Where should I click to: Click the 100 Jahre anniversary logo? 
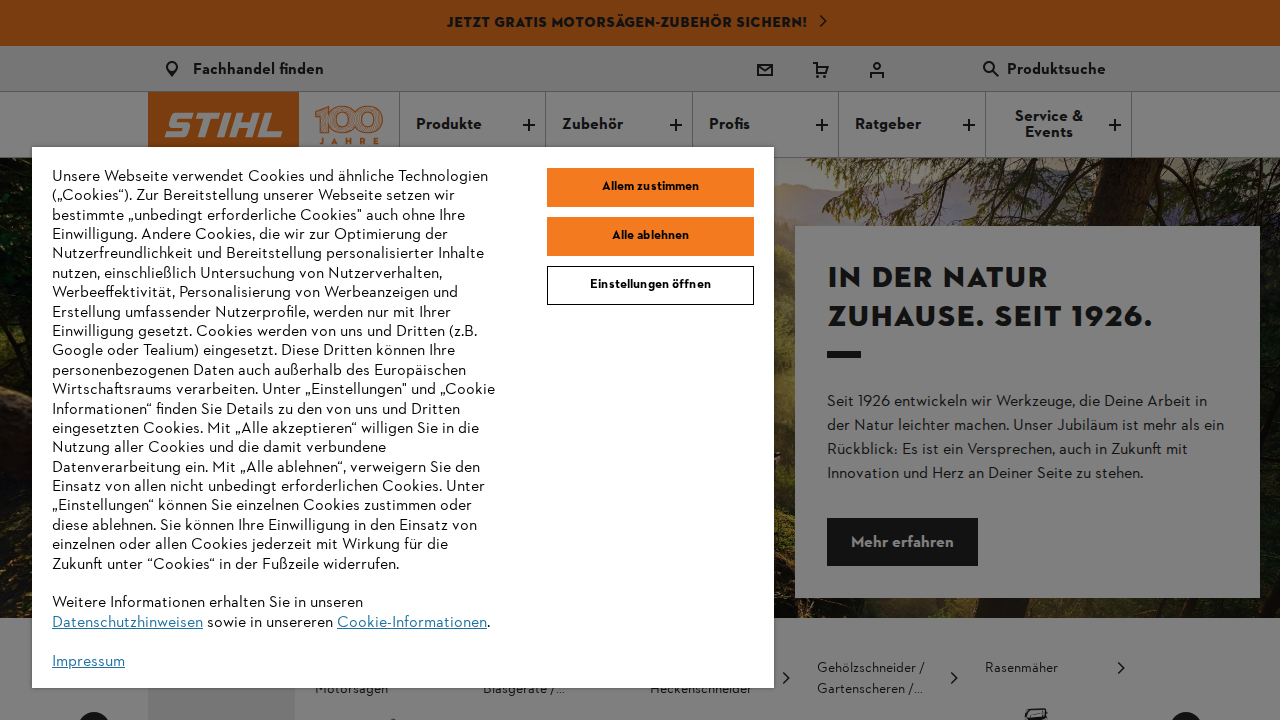(348, 124)
